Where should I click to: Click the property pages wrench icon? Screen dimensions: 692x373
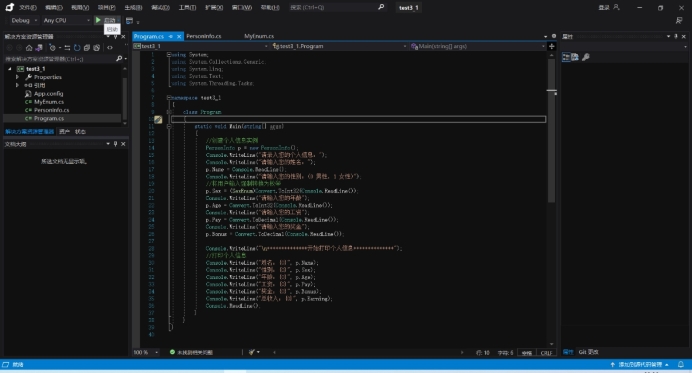(586, 57)
